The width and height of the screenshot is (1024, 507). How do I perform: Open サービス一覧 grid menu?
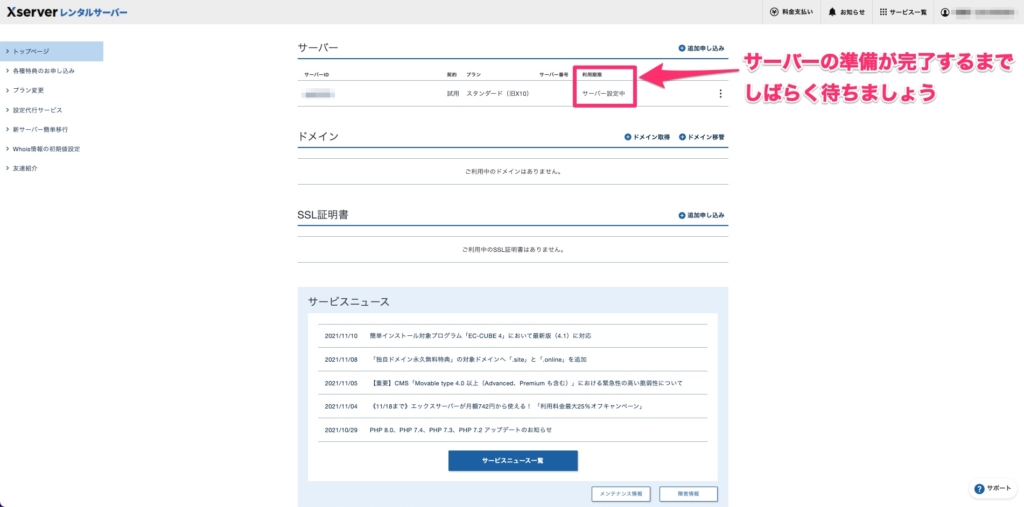click(x=902, y=12)
